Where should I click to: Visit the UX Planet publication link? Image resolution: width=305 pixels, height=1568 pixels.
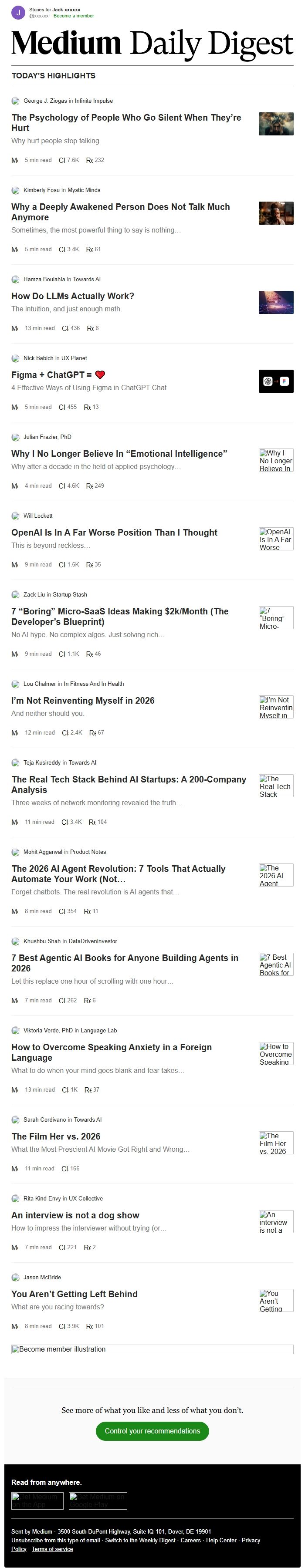tap(74, 358)
